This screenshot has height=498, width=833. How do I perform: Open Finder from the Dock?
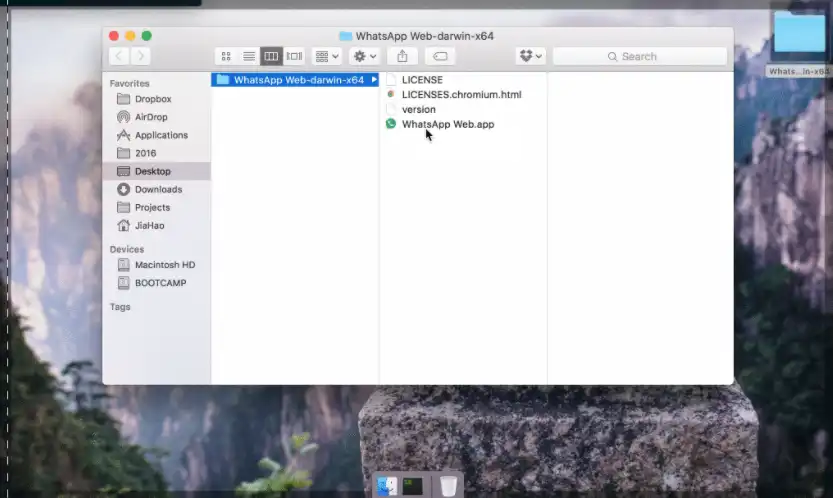tap(387, 486)
